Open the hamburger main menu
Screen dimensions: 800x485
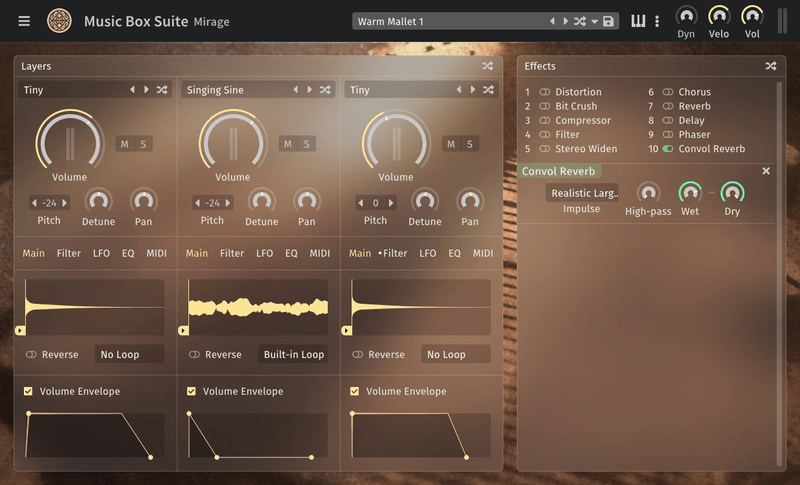click(24, 21)
